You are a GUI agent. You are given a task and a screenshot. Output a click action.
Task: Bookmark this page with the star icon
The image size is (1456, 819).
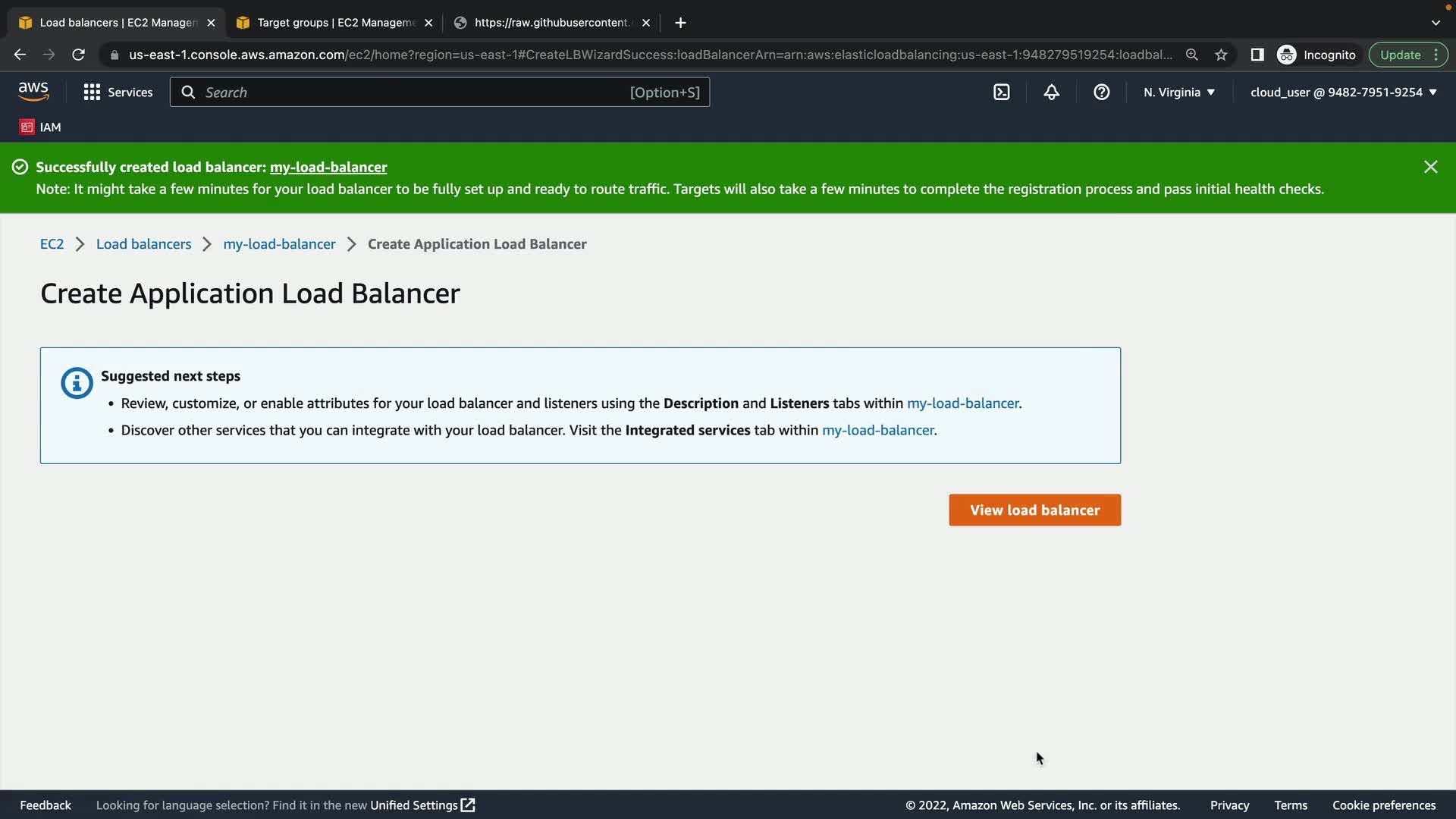point(1221,55)
